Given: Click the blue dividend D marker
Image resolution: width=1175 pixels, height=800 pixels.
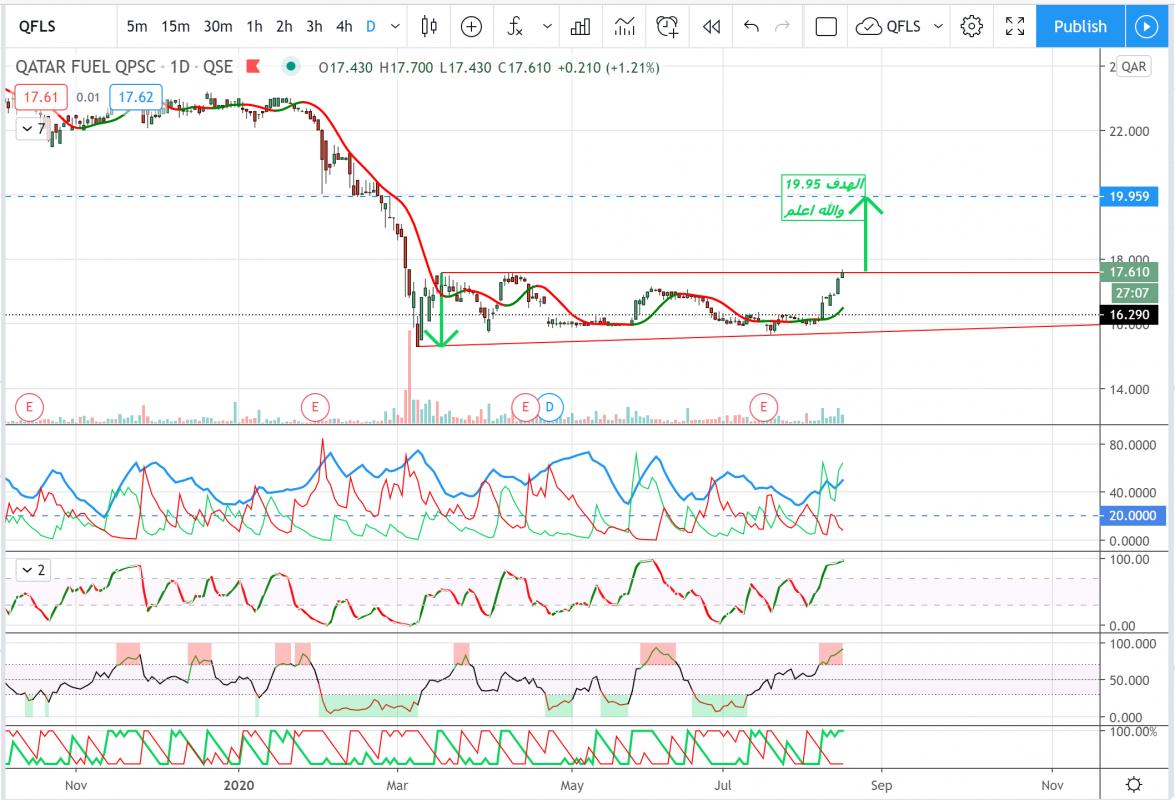Looking at the screenshot, I should tap(550, 407).
